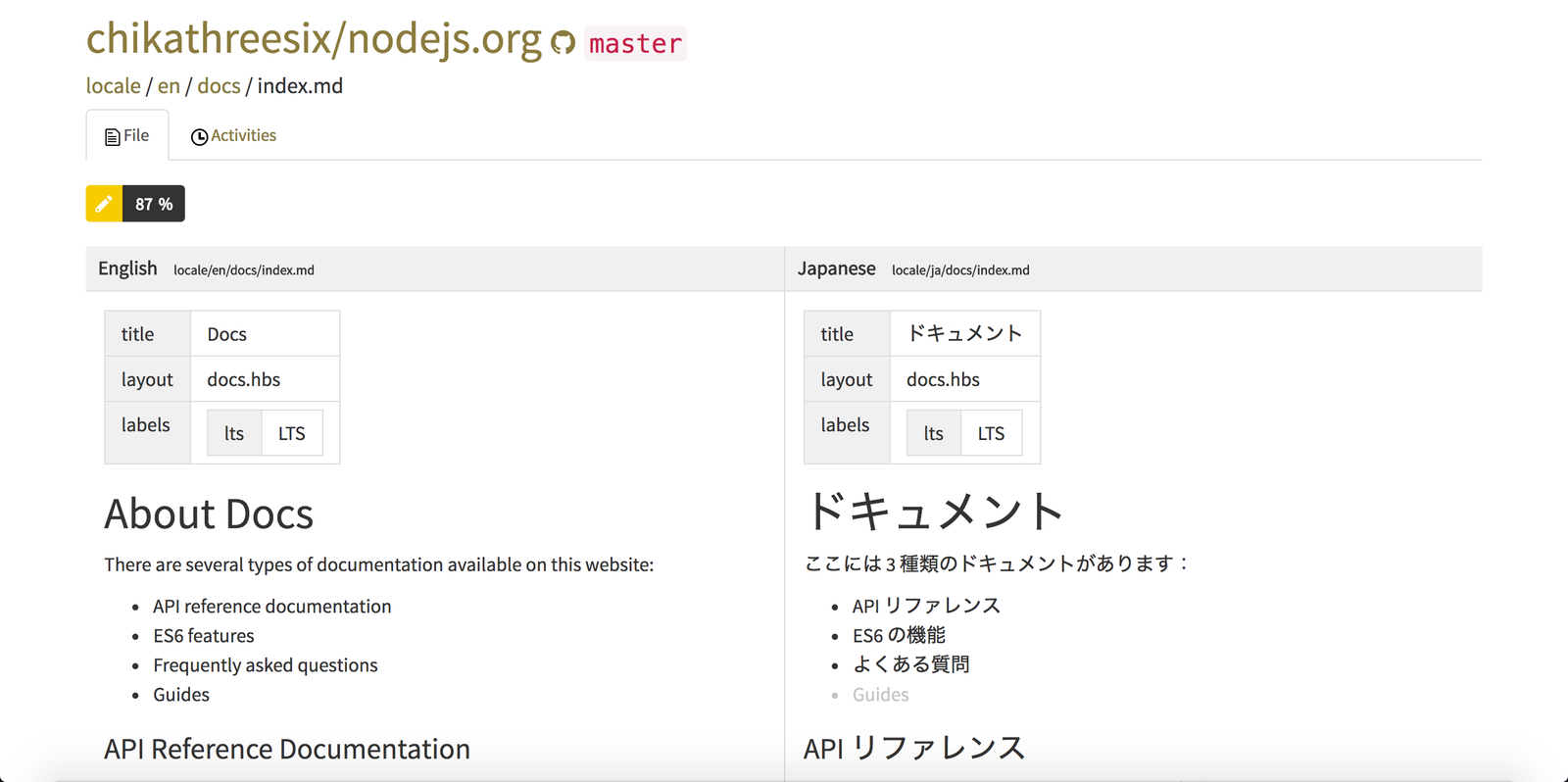Go to docs breadcrumb folder
The height and width of the screenshot is (782, 1568).
point(219,86)
